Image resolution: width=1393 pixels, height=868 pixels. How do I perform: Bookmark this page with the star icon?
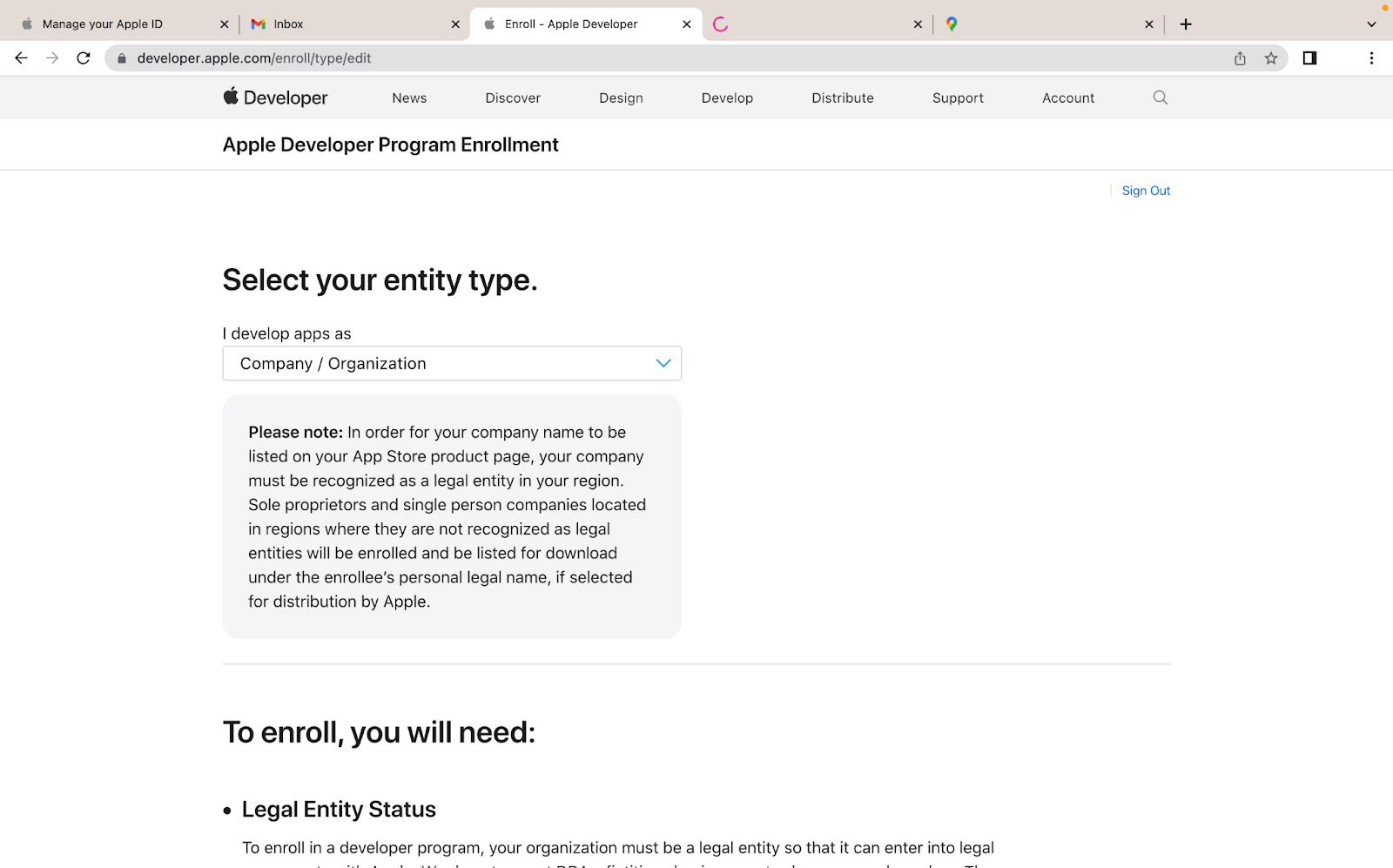point(1271,58)
